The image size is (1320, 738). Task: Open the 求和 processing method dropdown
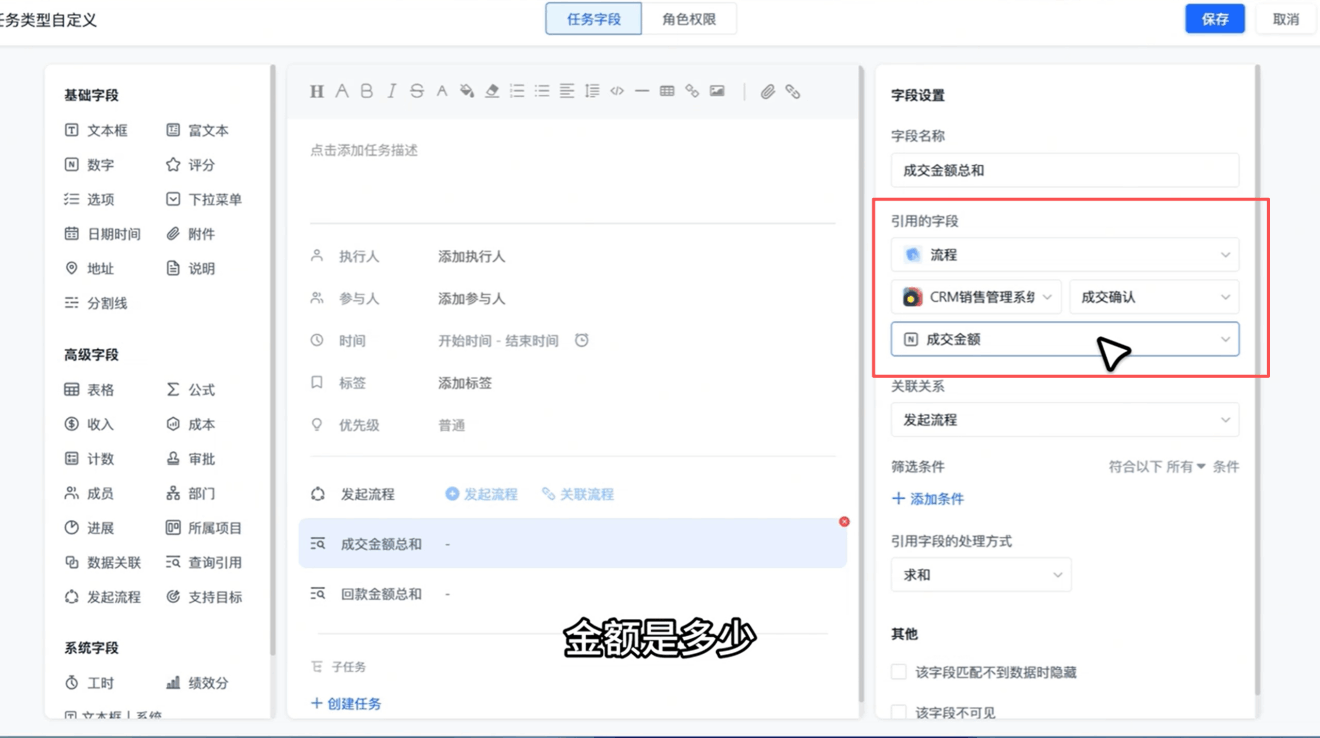(981, 575)
